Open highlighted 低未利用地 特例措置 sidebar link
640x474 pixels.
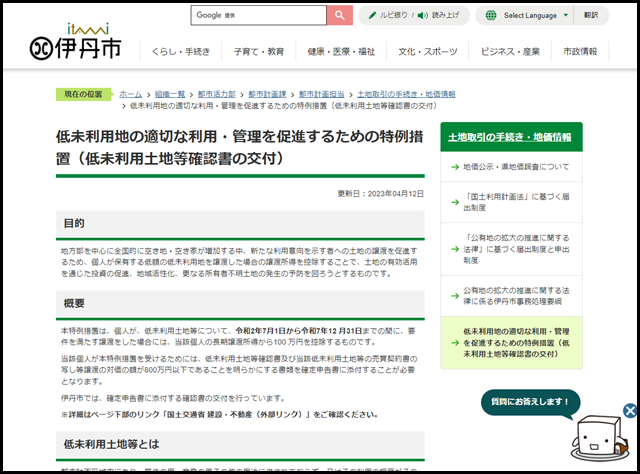(x=516, y=343)
